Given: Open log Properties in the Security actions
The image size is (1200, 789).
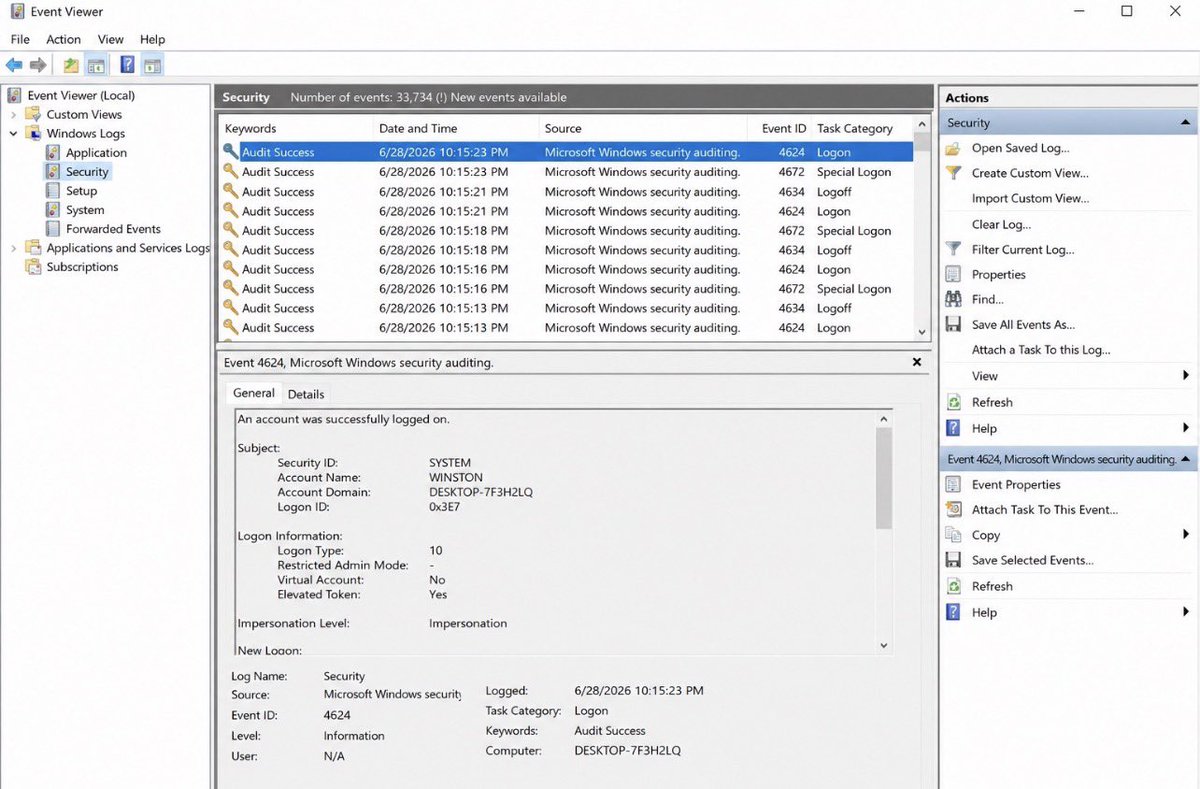Looking at the screenshot, I should (999, 274).
